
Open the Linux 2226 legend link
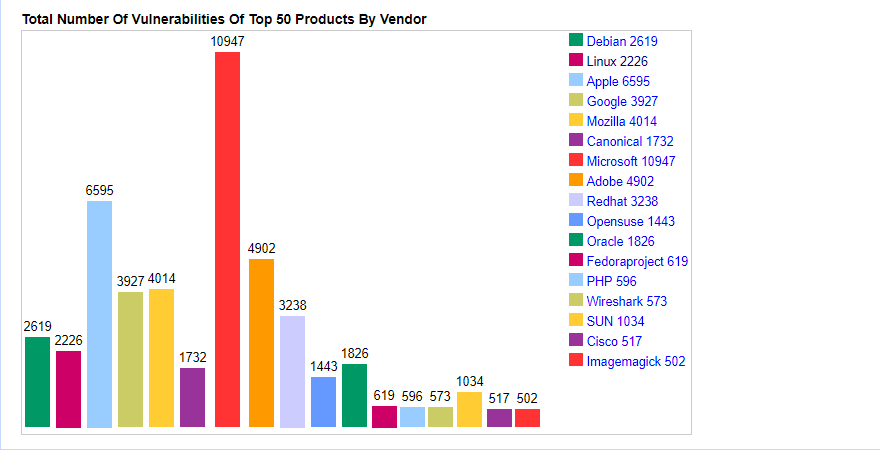[x=617, y=61]
